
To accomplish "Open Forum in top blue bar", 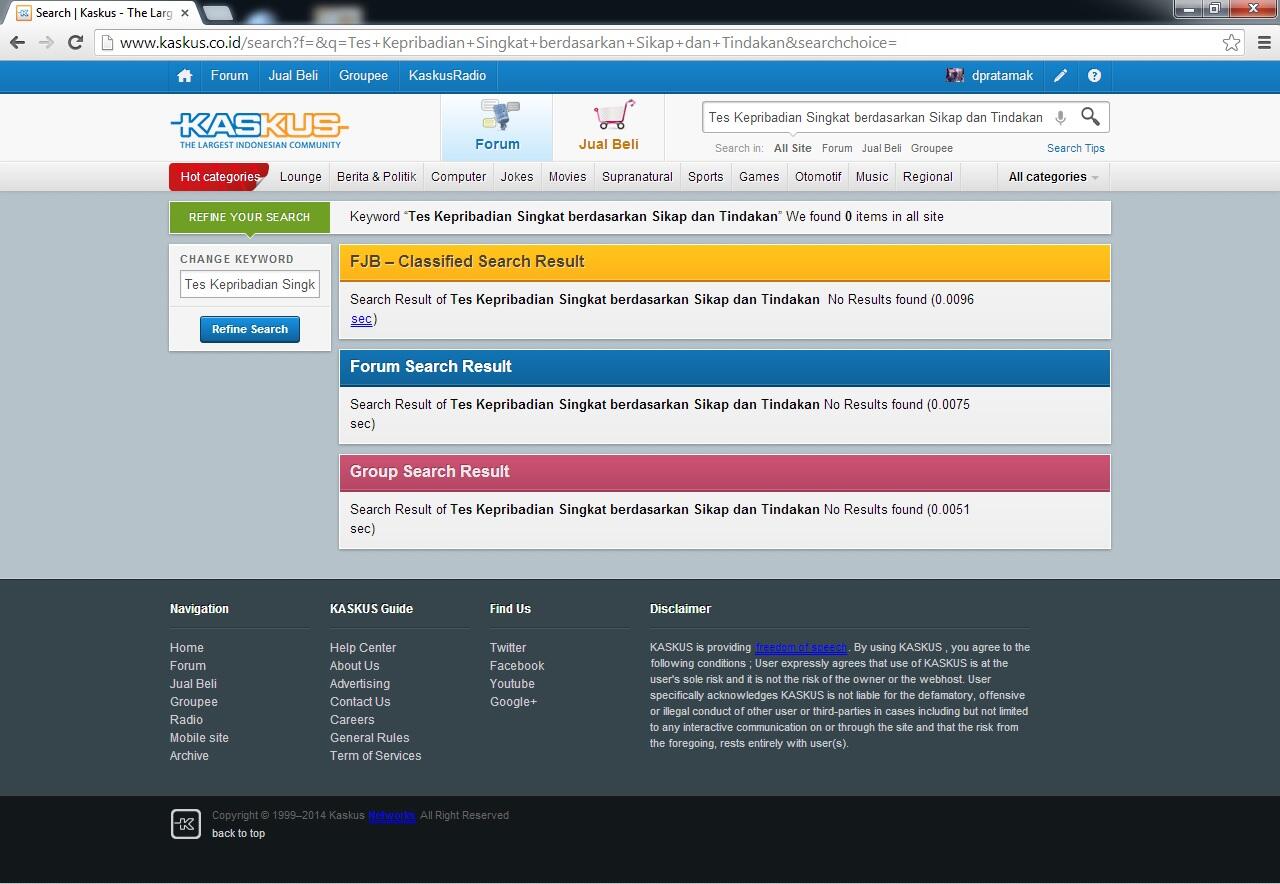I will [x=229, y=76].
